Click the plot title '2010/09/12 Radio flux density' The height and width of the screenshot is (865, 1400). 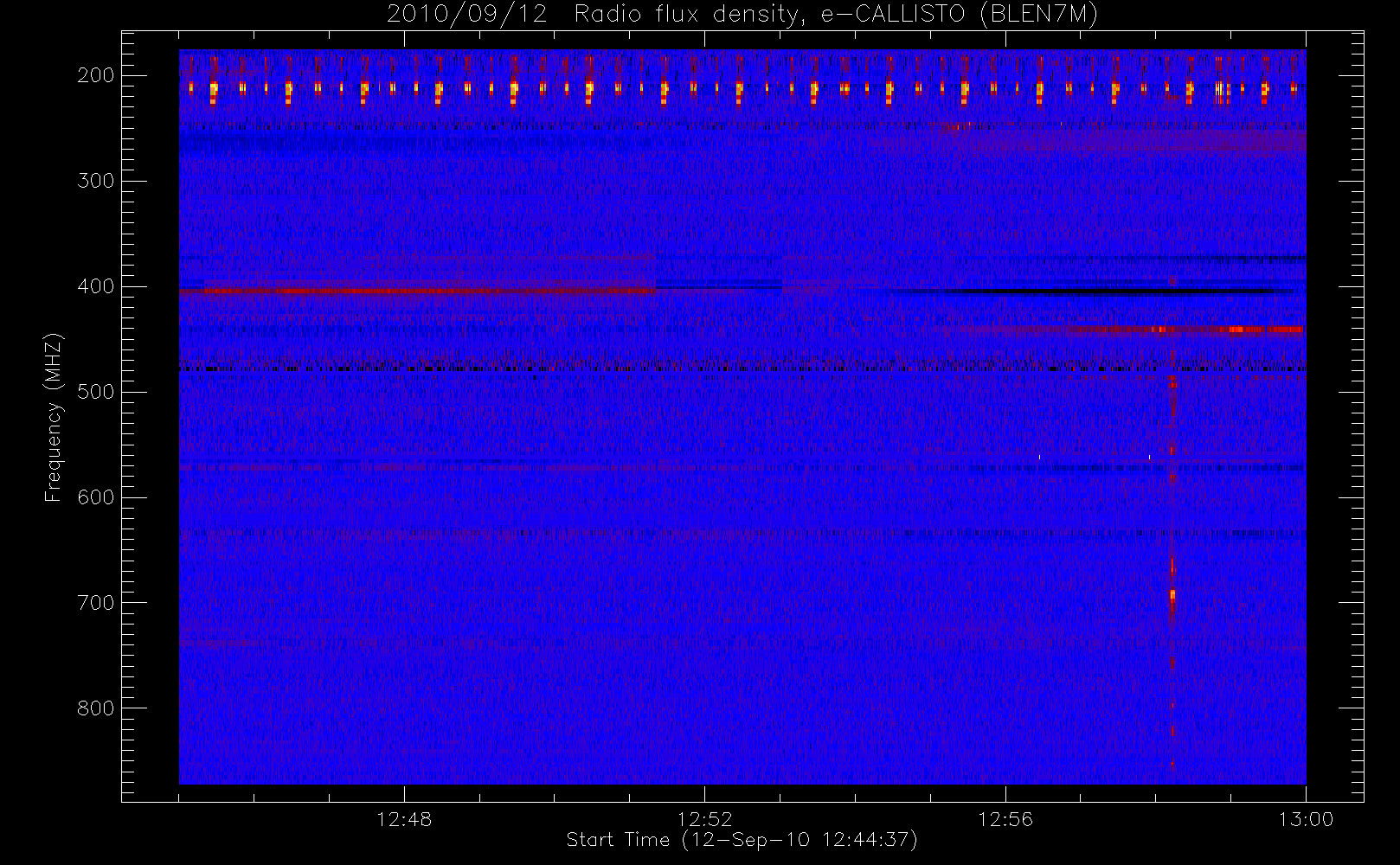(742, 15)
